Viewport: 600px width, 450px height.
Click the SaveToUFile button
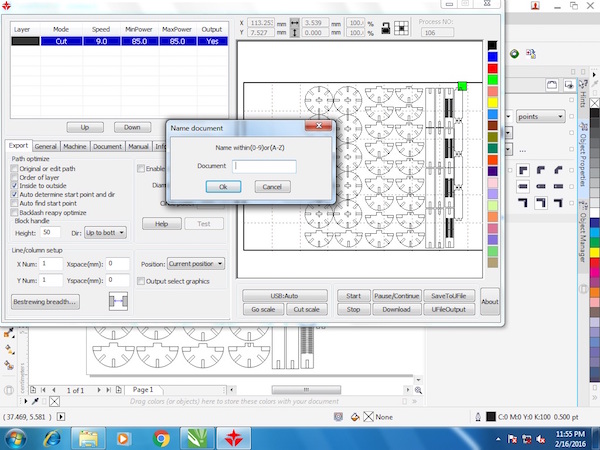(x=449, y=296)
